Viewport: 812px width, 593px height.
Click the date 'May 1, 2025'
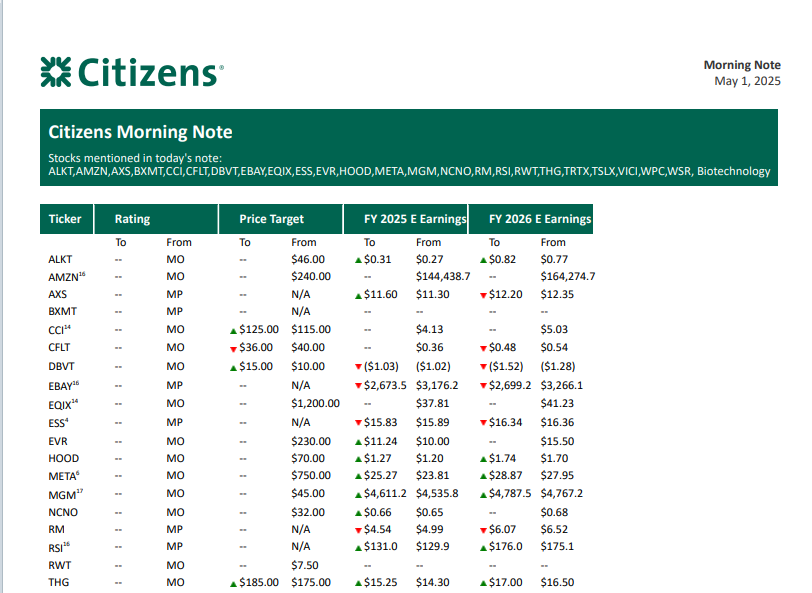click(747, 81)
